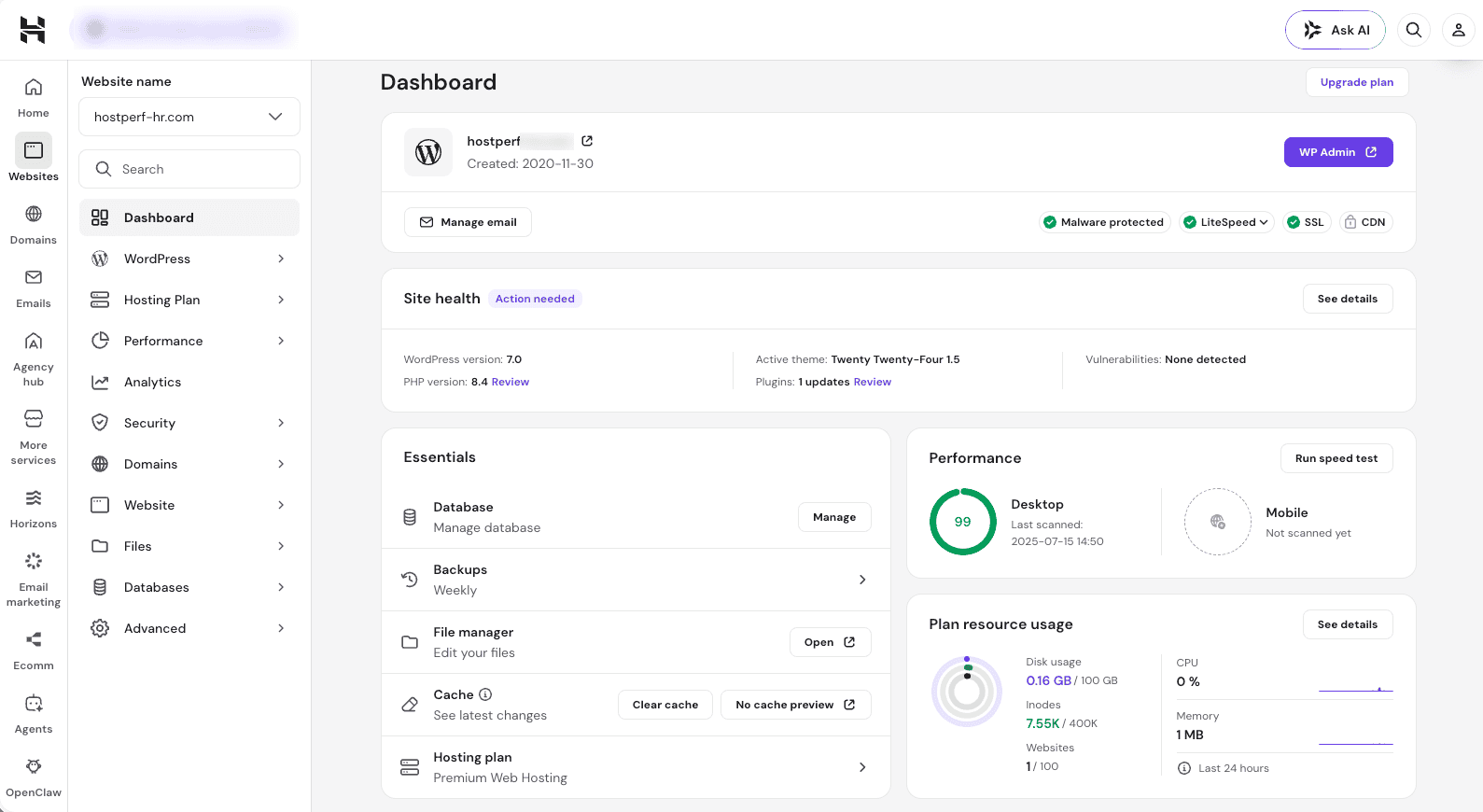
Task: Click the Backups history icon
Action: coord(410,580)
